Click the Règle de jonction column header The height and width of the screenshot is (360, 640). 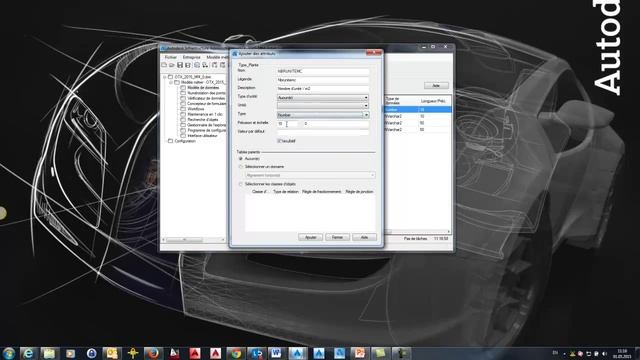[x=359, y=191]
